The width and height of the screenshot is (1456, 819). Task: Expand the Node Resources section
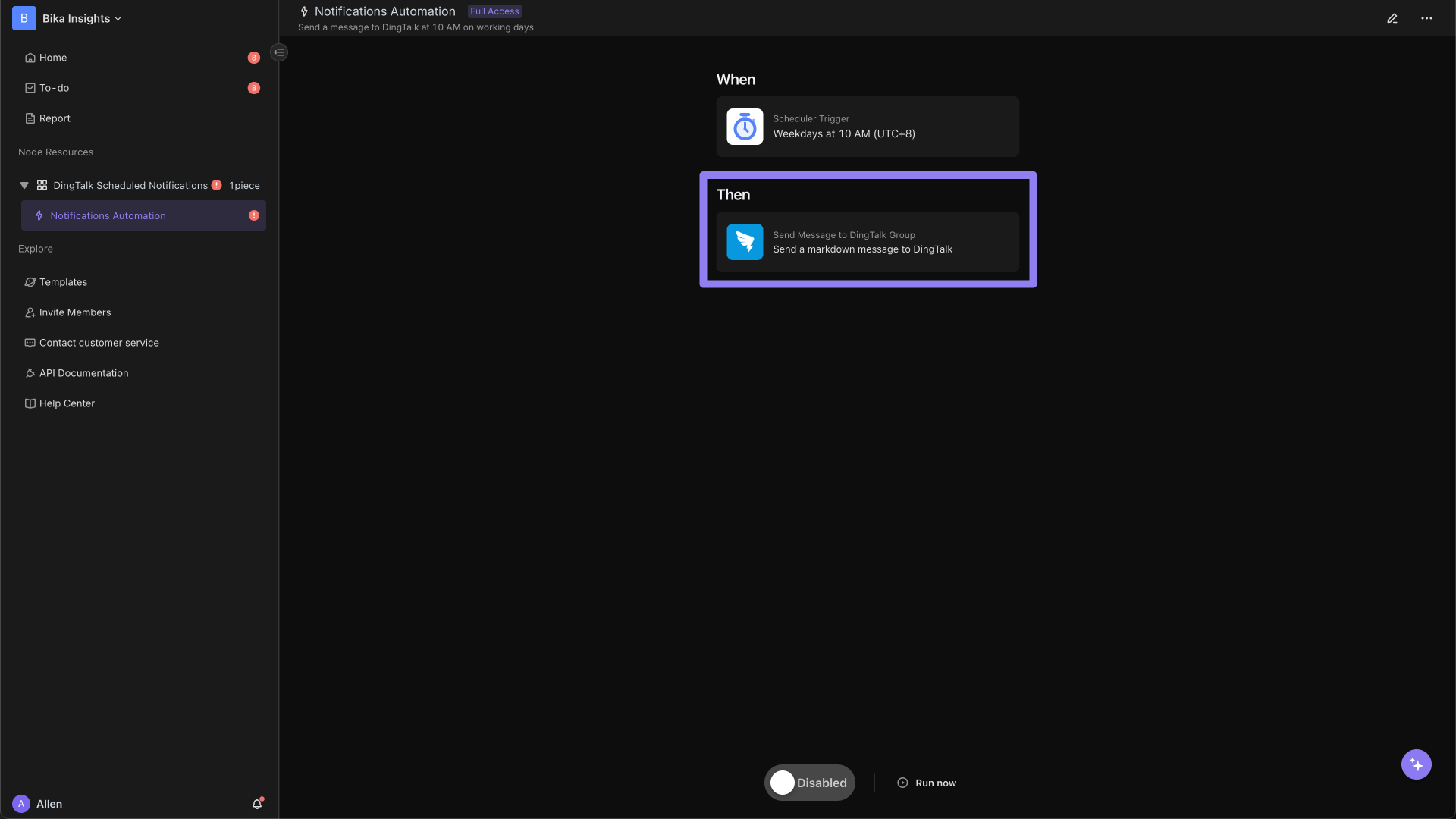(55, 152)
